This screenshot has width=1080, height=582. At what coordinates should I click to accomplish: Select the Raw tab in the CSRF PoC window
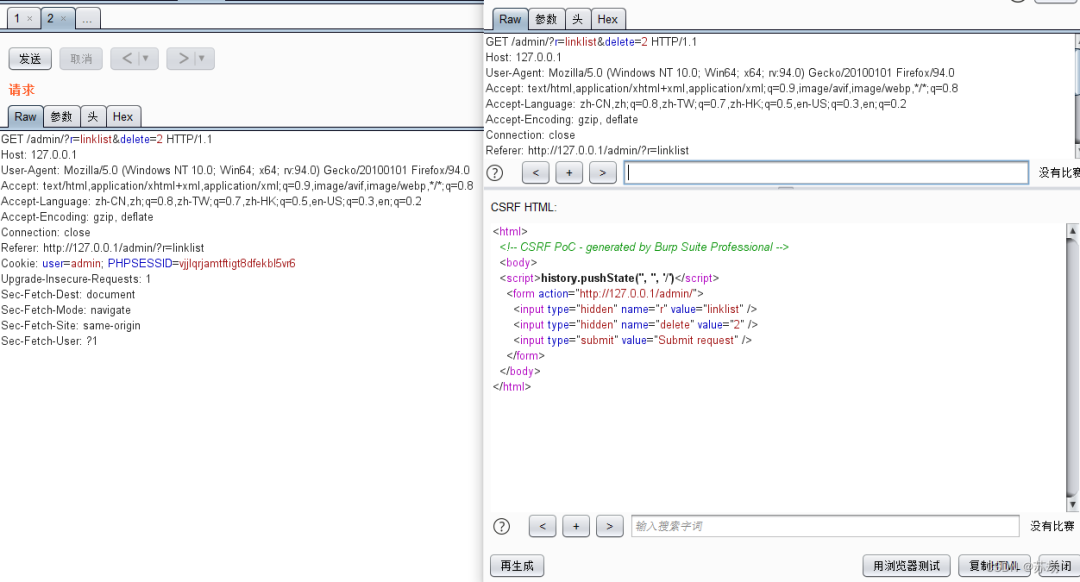(510, 19)
